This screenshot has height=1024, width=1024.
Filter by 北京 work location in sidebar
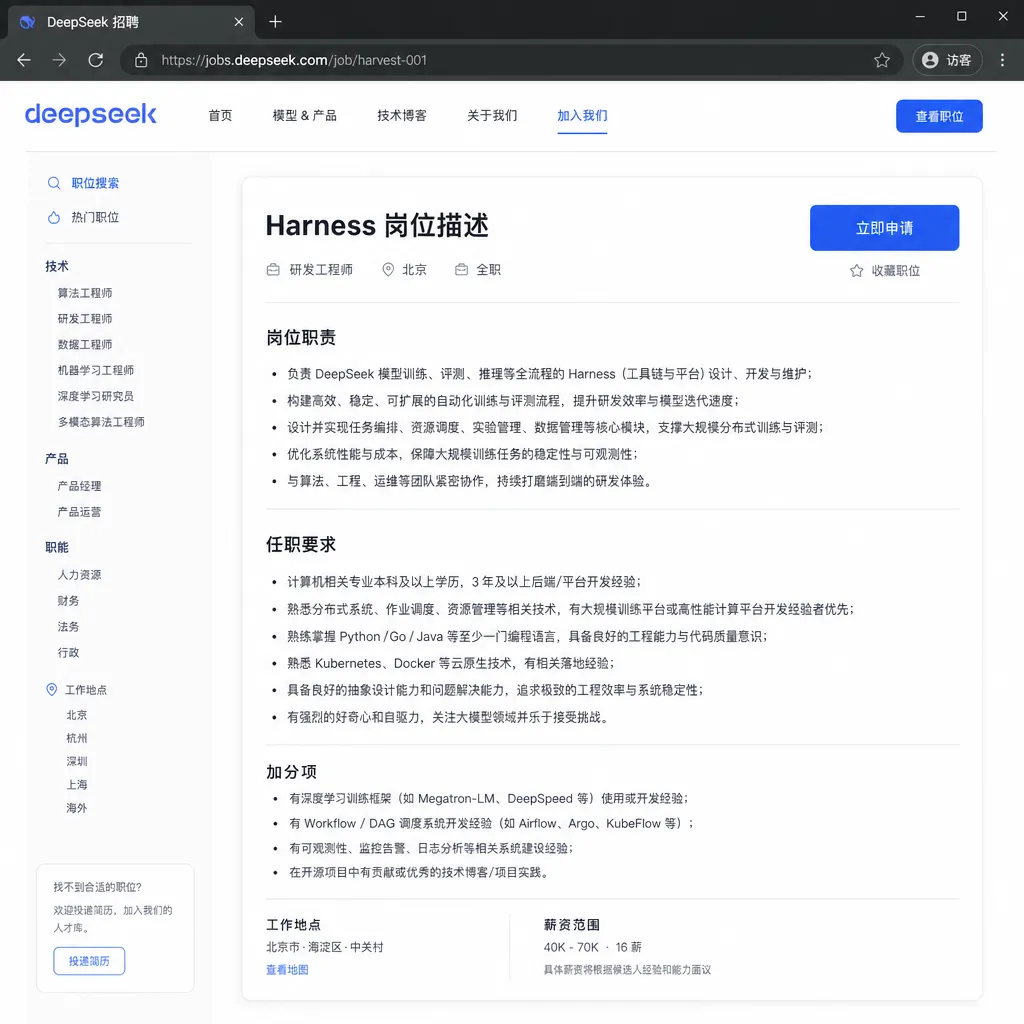click(76, 715)
